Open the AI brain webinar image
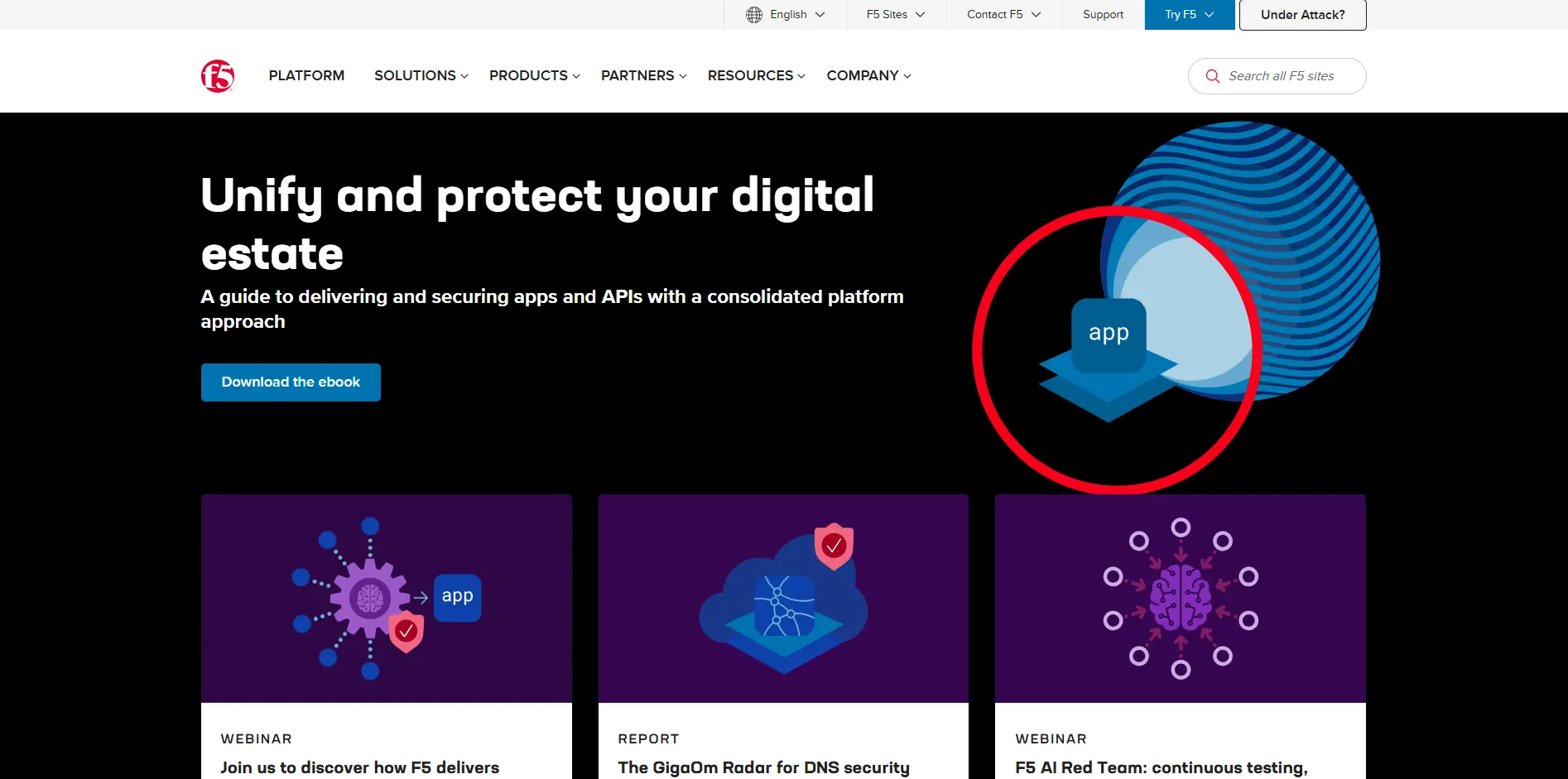Image resolution: width=1568 pixels, height=779 pixels. click(x=1180, y=599)
